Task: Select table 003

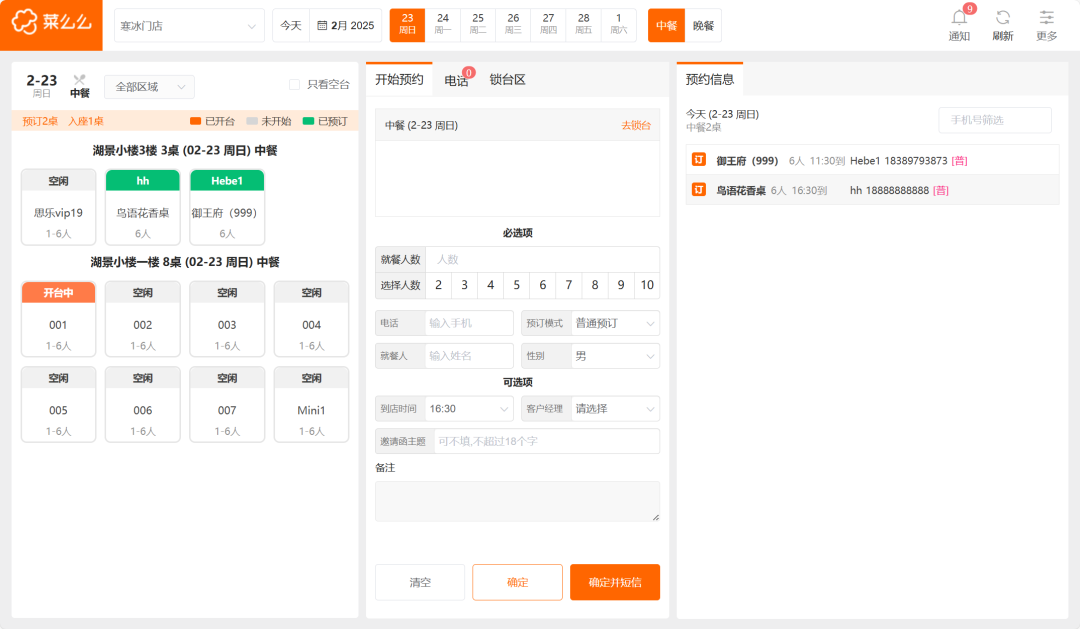Action: click(x=227, y=319)
